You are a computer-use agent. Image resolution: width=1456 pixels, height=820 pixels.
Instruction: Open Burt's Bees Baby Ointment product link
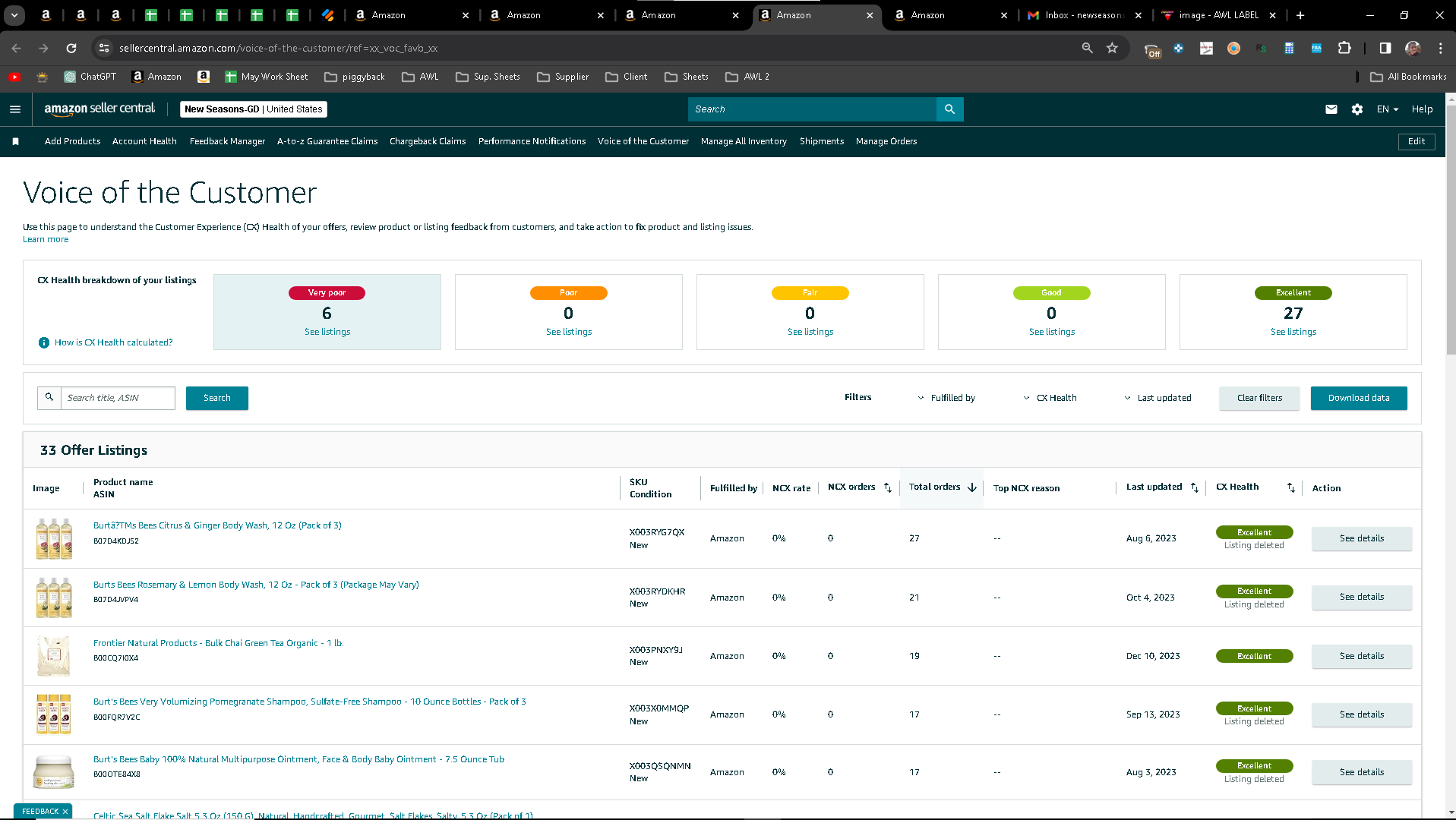tap(298, 759)
